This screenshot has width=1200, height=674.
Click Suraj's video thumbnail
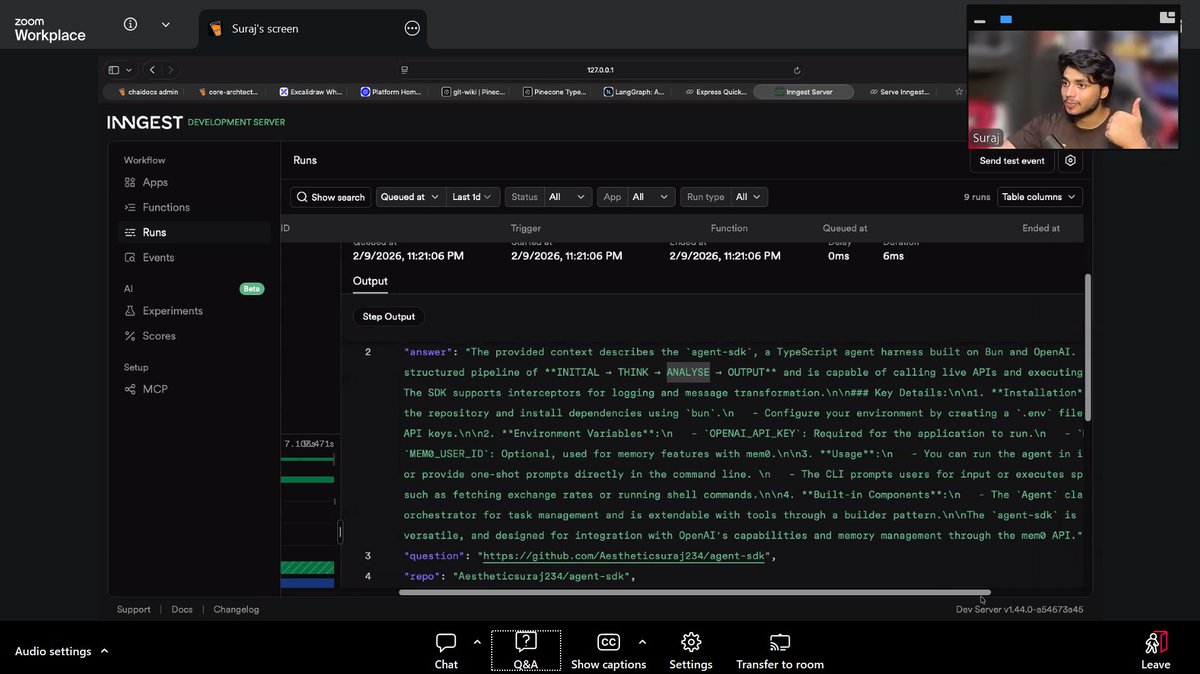click(1073, 90)
